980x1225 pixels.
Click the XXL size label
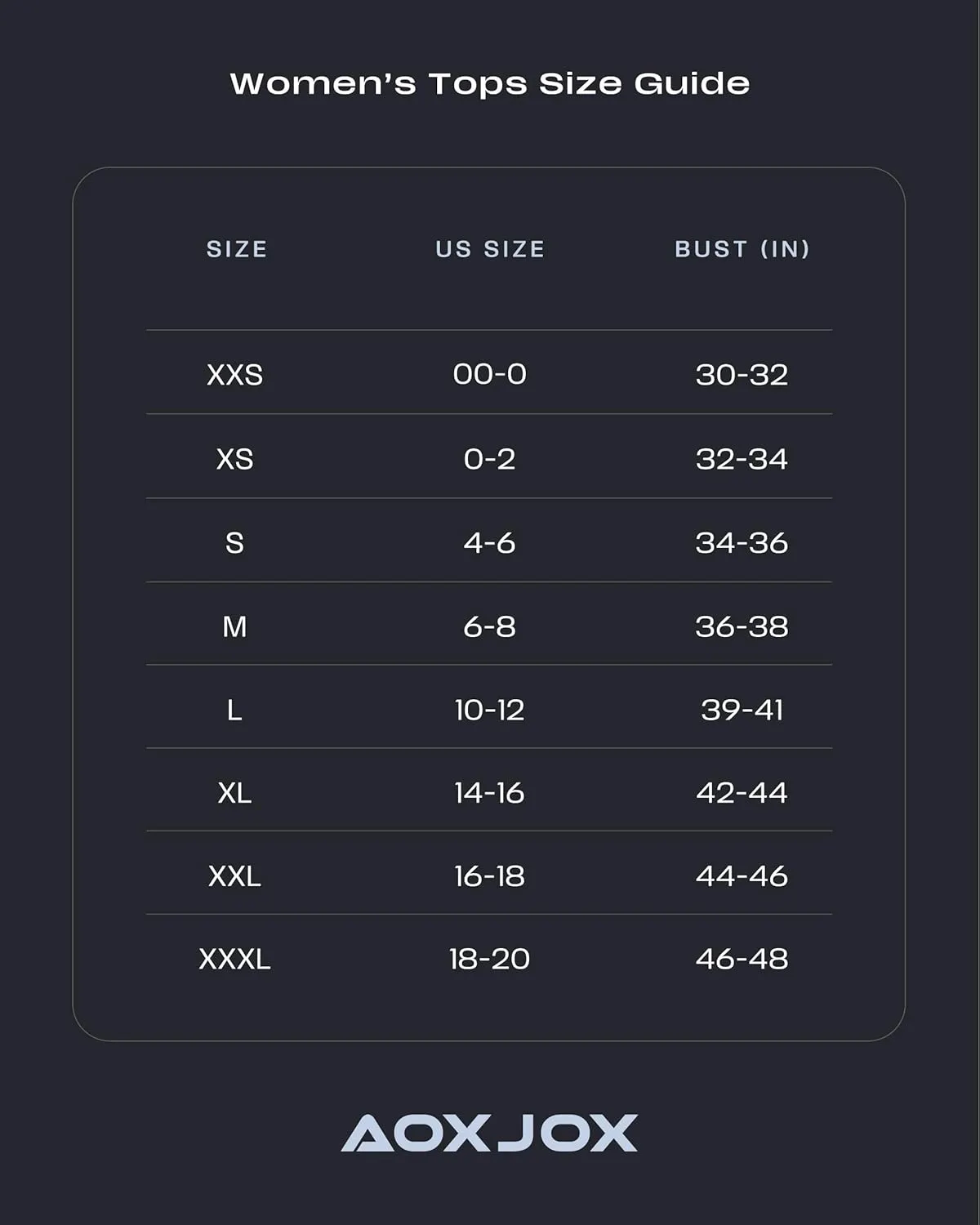pos(235,876)
